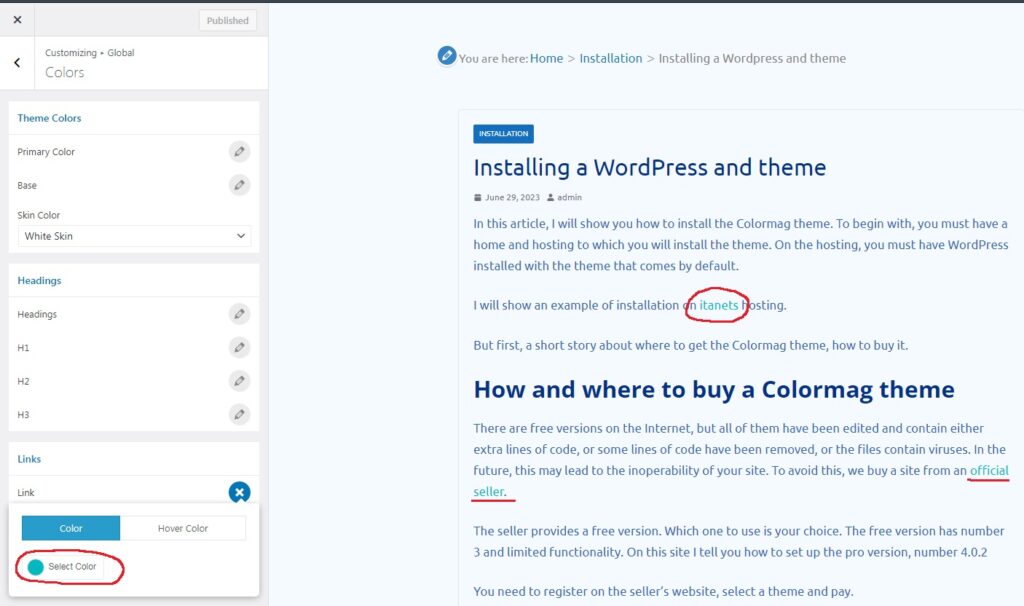The width and height of the screenshot is (1024, 606).
Task: Click the teal link color swatch
Action: click(x=36, y=567)
